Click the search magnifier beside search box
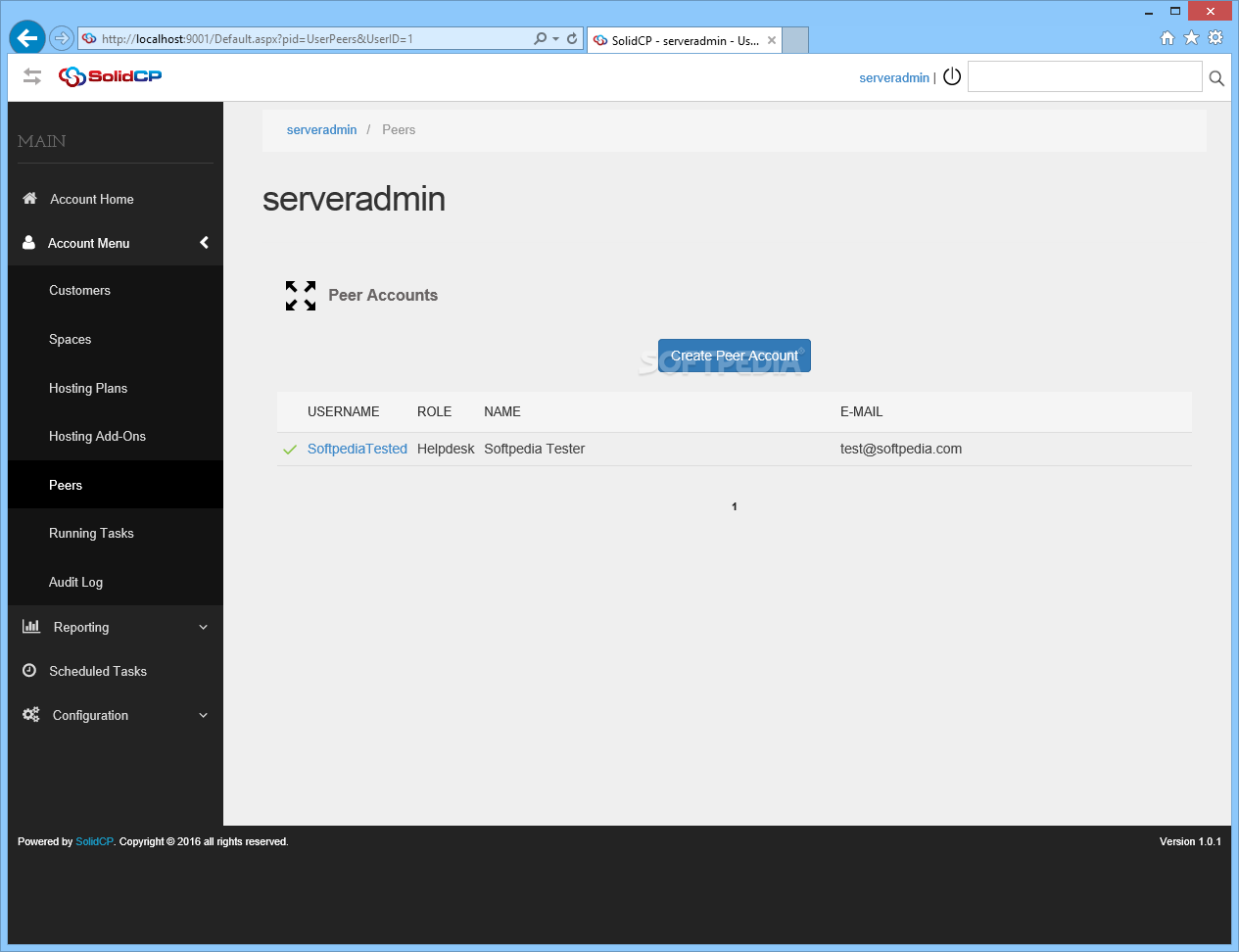Image resolution: width=1239 pixels, height=952 pixels. click(1216, 78)
